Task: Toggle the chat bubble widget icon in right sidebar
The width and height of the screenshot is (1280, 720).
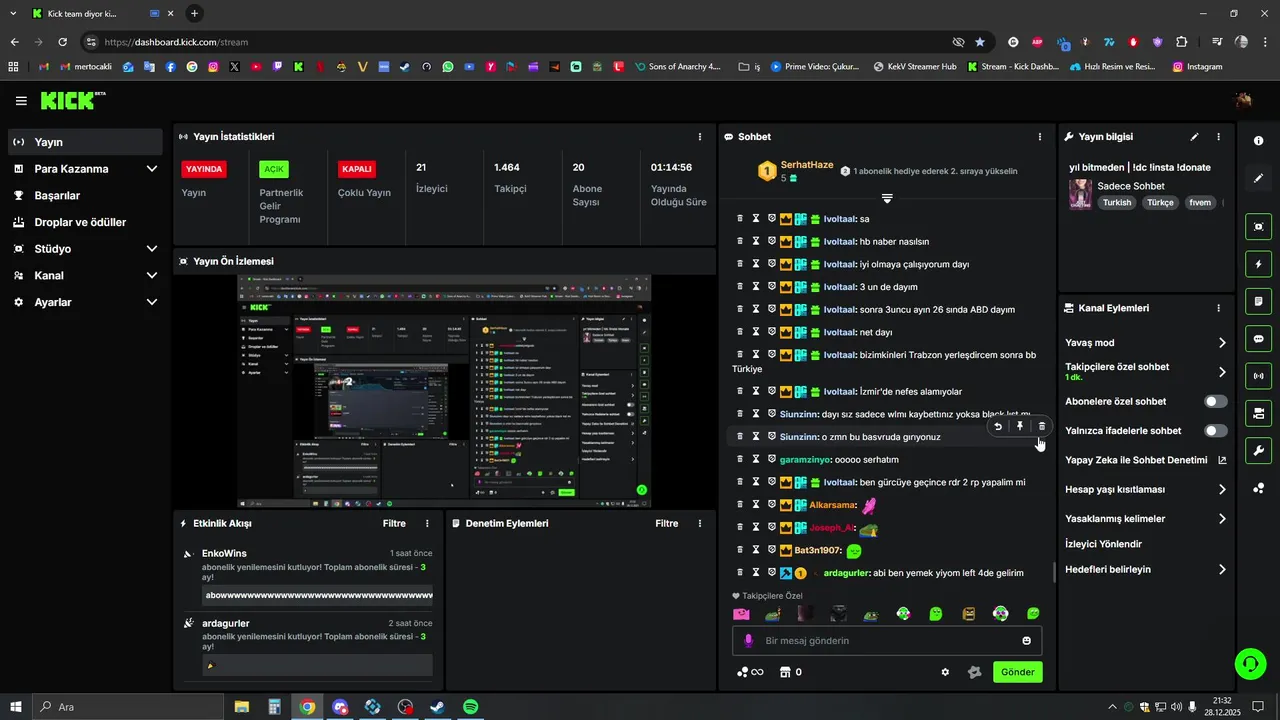Action: tap(1259, 338)
